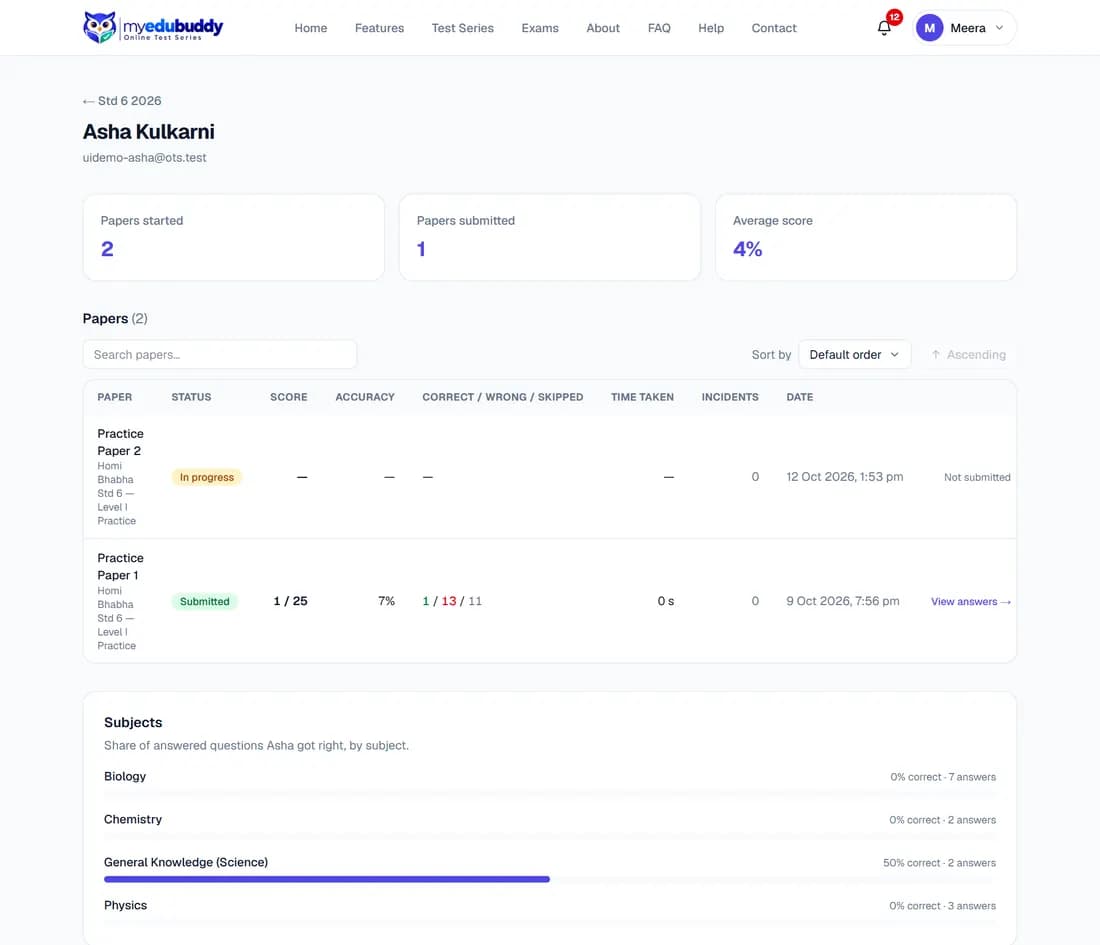Viewport: 1100px width, 945px height.
Task: Expand the Meera account menu chevron
Action: point(1000,28)
